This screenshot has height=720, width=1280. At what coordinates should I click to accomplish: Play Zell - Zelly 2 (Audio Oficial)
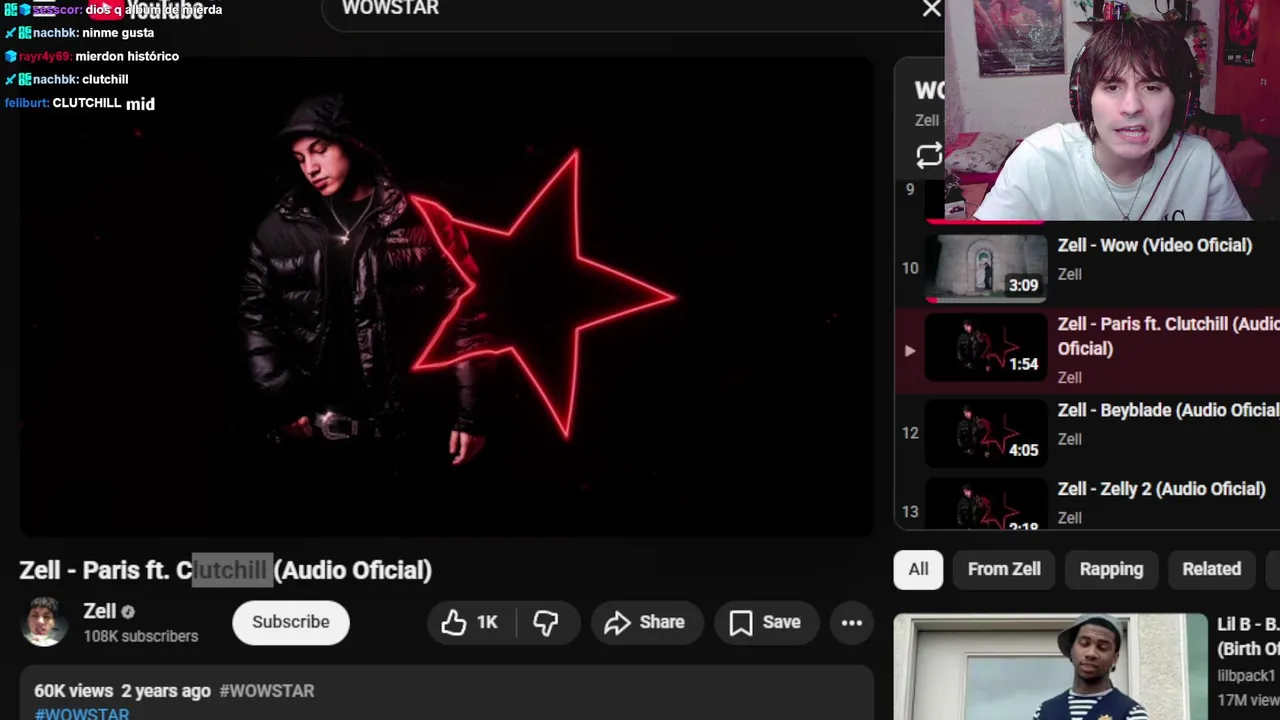pos(1162,489)
